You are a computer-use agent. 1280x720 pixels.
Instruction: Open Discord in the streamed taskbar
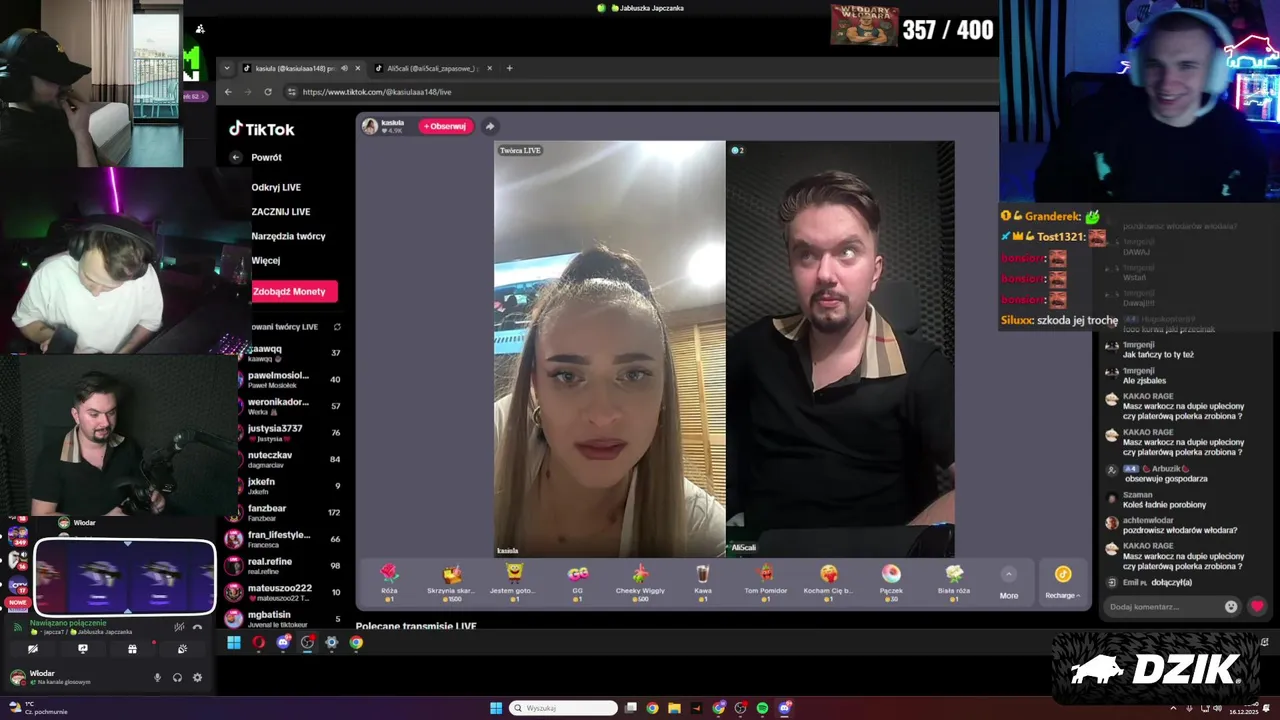[x=283, y=643]
